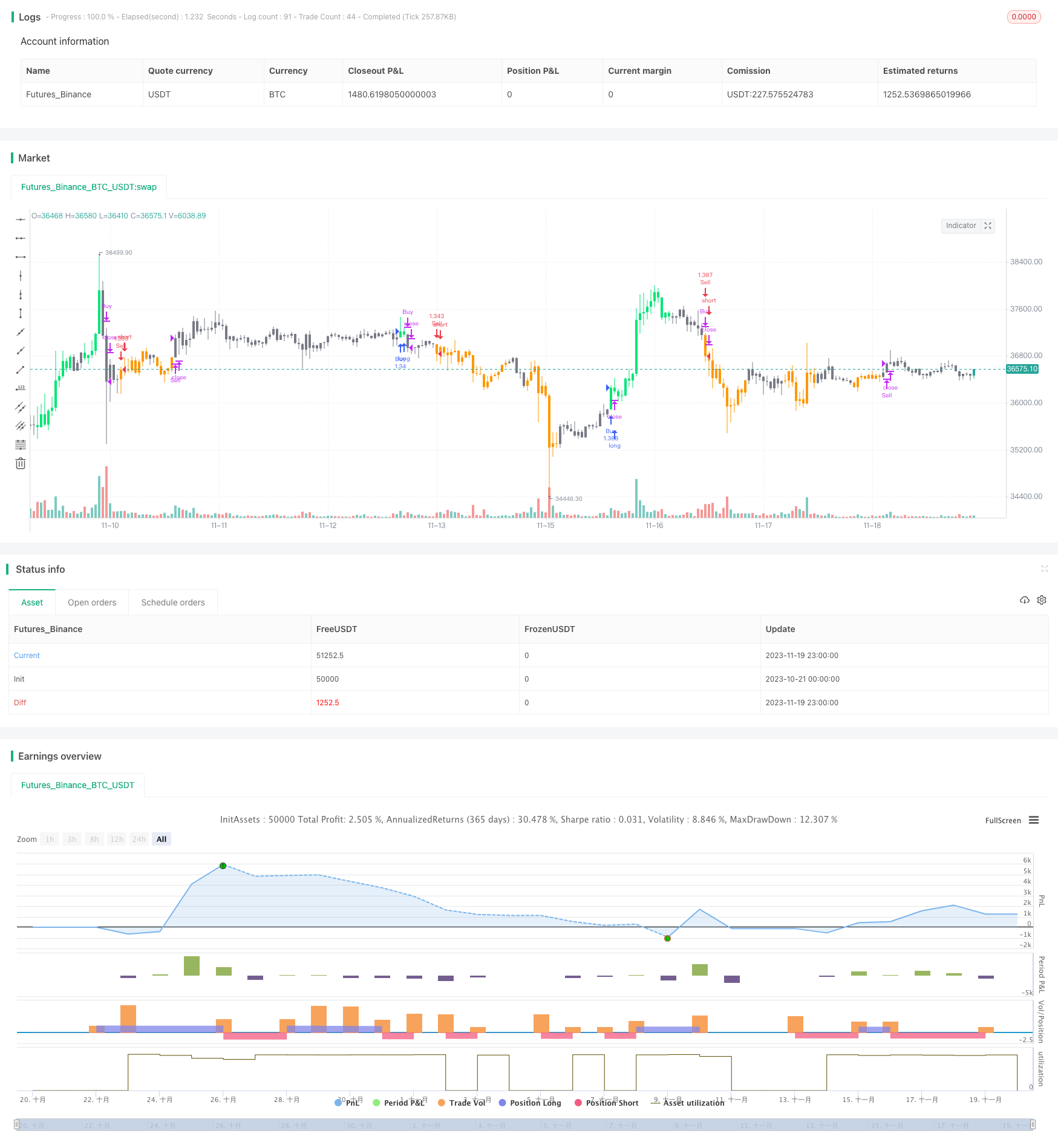The image size is (1058, 1148).
Task: Click the right handle of range navigator
Action: coord(1033,1124)
